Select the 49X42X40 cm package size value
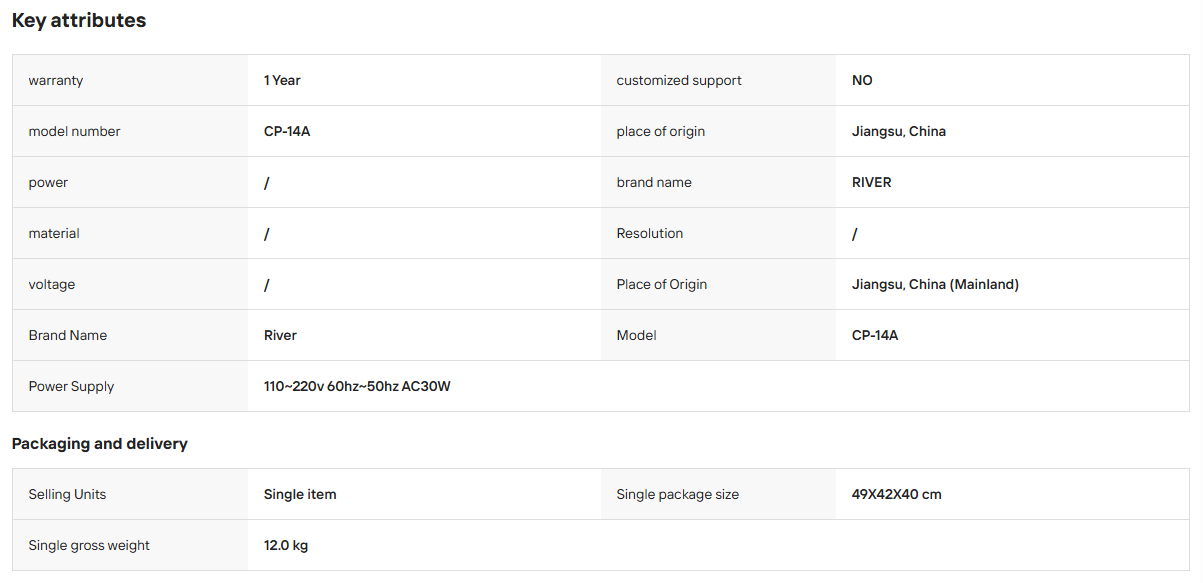 pos(897,494)
